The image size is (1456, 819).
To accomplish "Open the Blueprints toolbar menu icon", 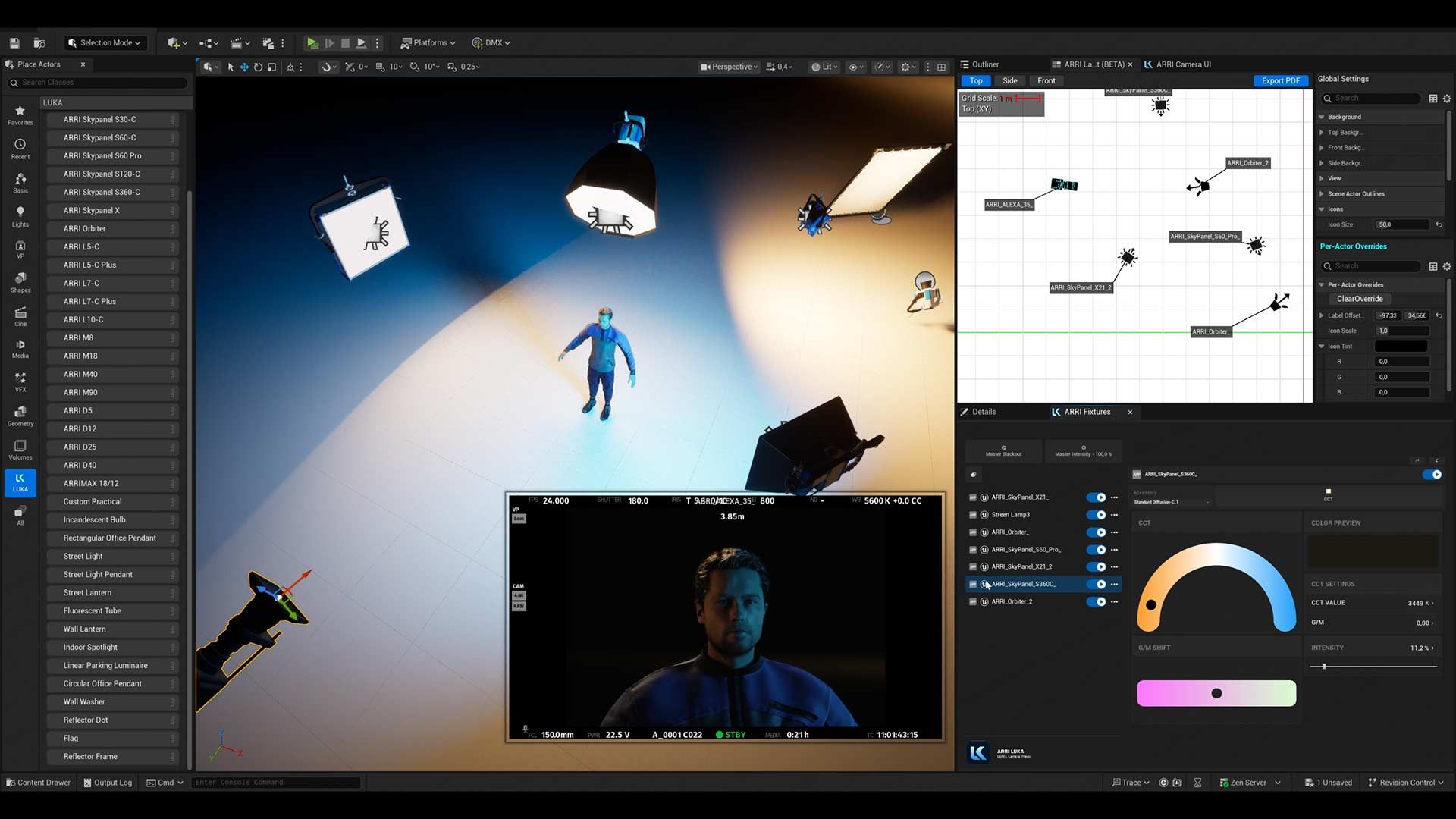I will coord(209,43).
